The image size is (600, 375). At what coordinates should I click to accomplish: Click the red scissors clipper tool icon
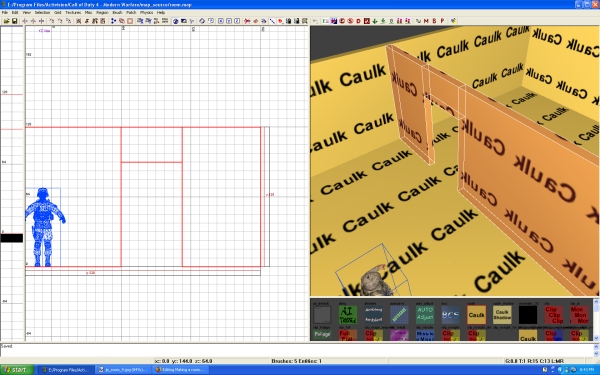click(x=247, y=21)
